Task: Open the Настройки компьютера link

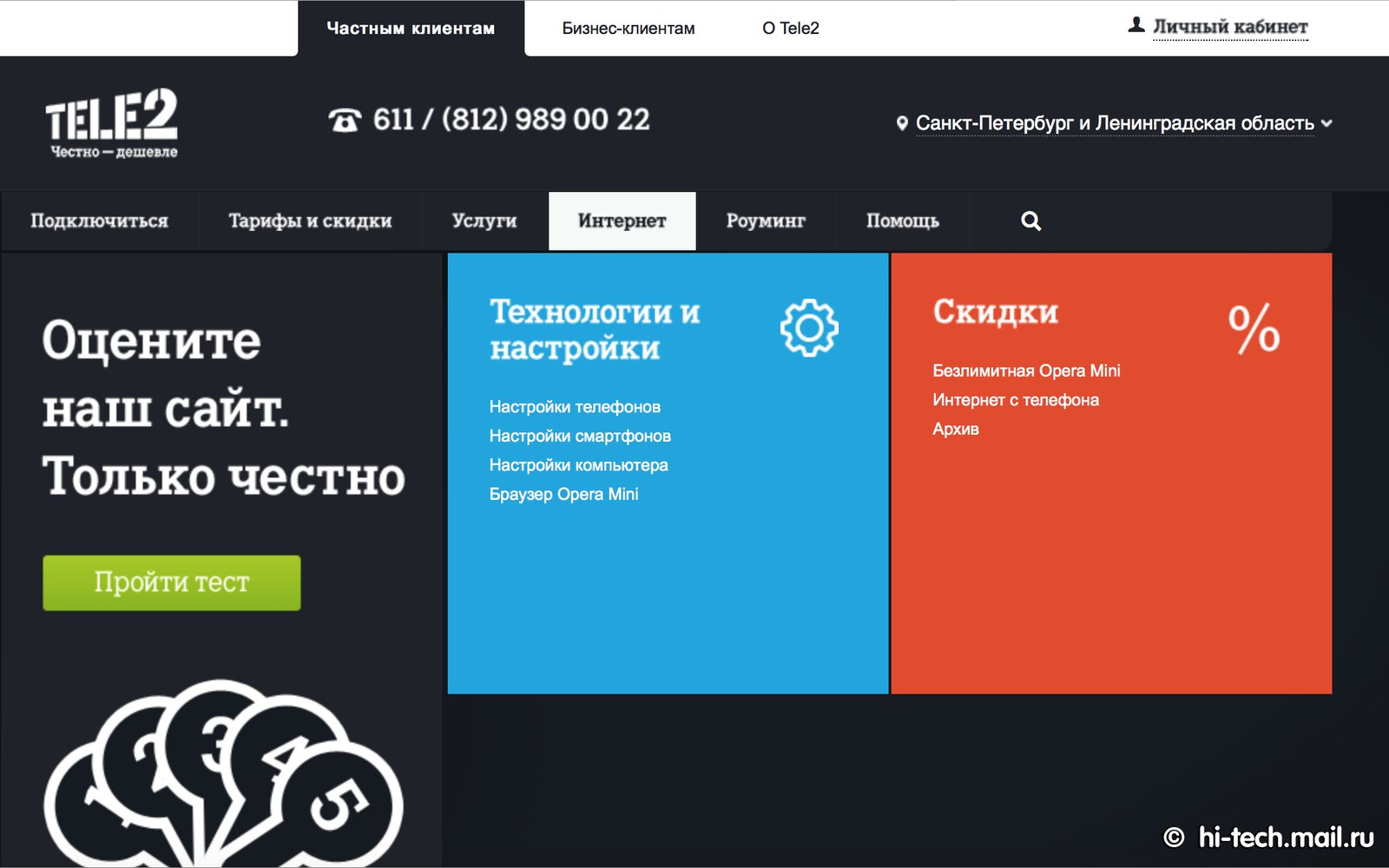Action: [x=578, y=465]
